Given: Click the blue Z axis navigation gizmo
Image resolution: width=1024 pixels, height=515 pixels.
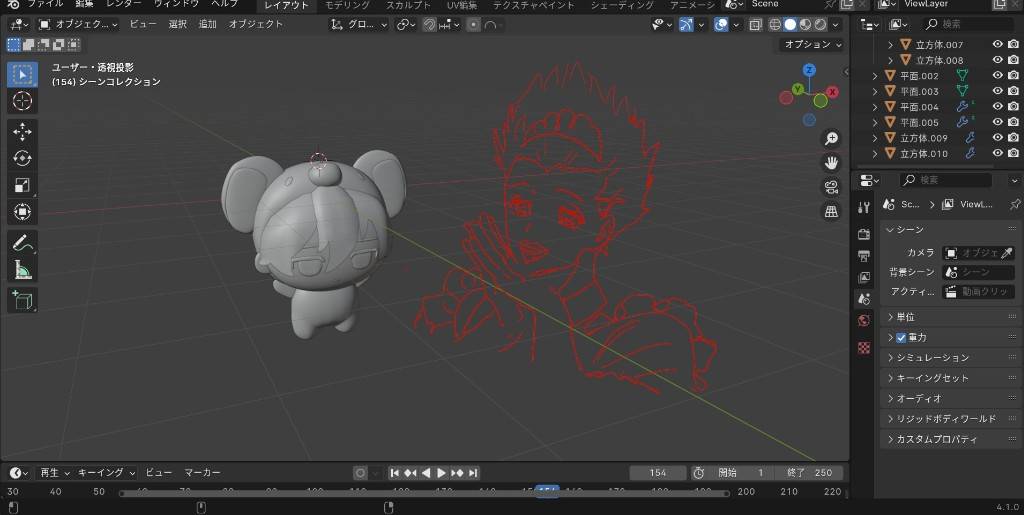Looking at the screenshot, I should pos(809,70).
